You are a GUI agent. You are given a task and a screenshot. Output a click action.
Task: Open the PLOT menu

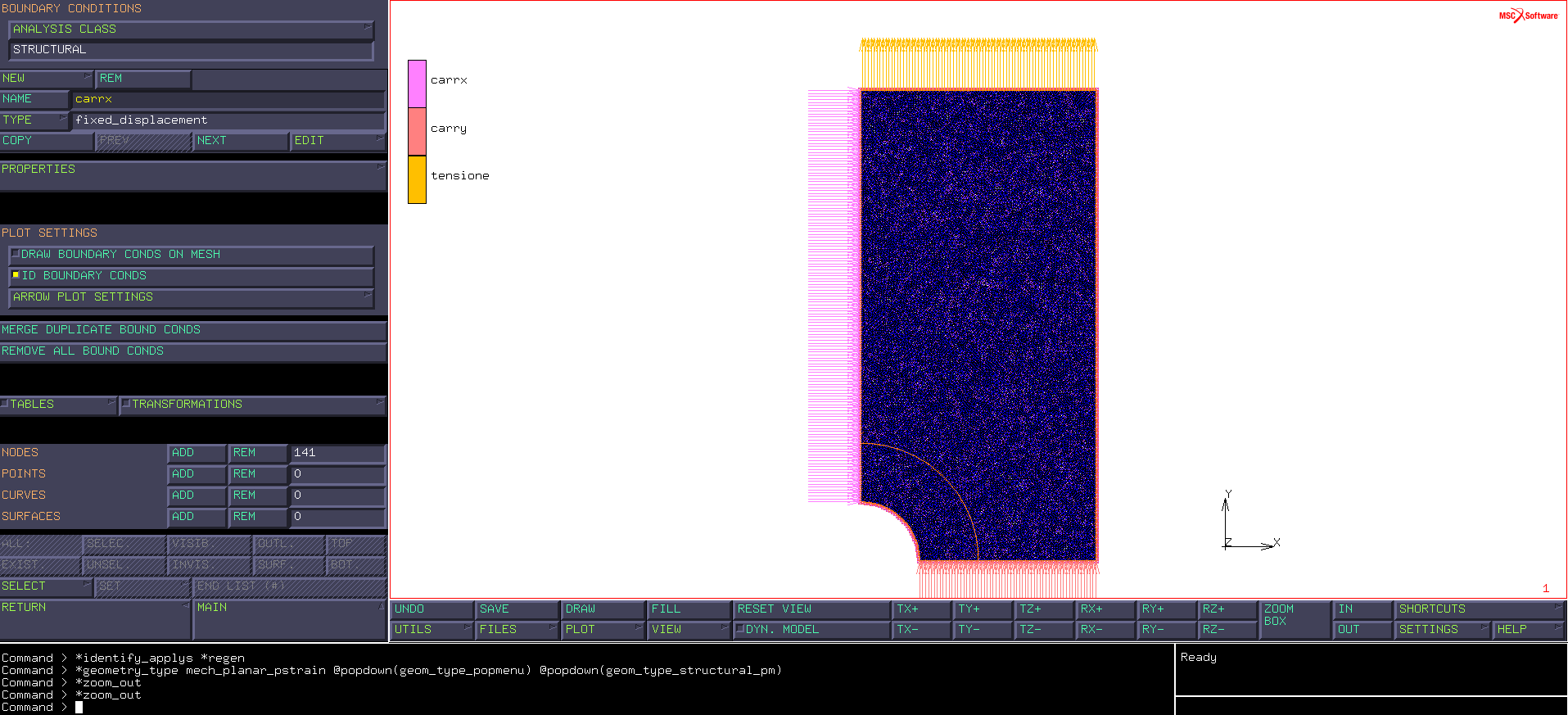click(603, 630)
